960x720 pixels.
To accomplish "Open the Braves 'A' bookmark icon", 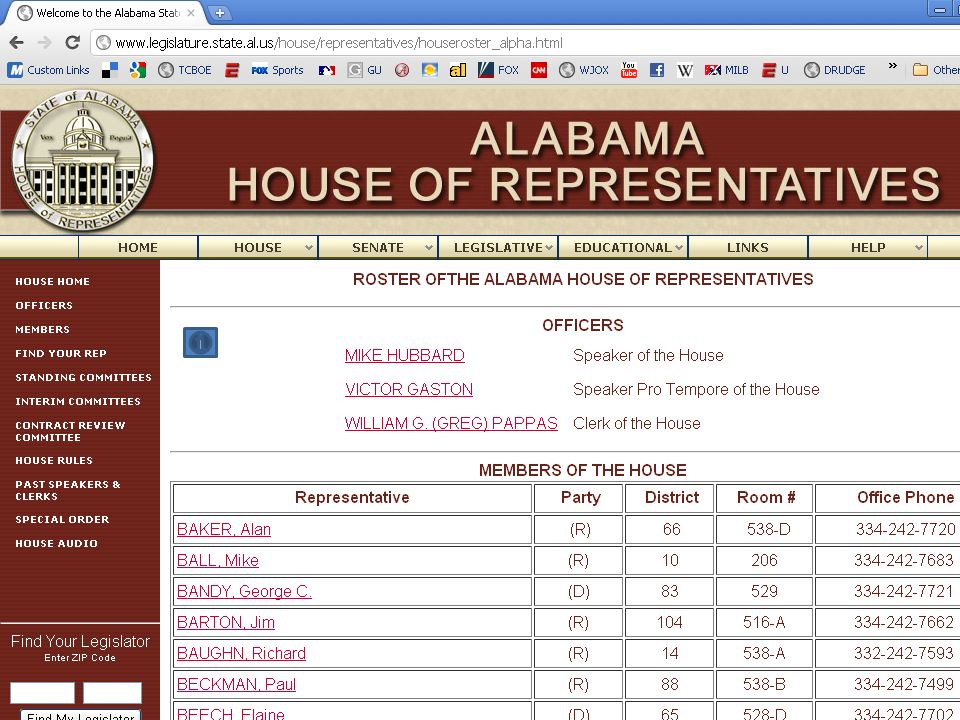I will pos(402,70).
